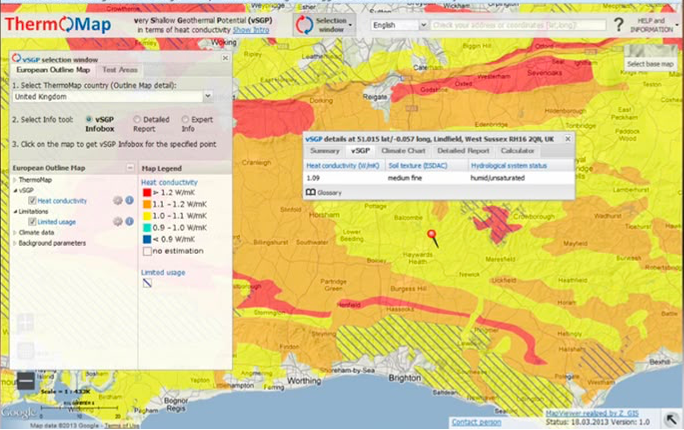
Task: Toggle the Limited usage layer checkbox
Action: (32, 222)
